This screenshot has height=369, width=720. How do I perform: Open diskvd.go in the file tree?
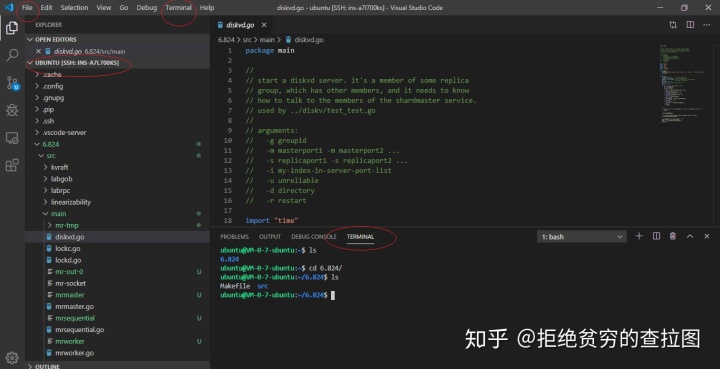click(118, 237)
